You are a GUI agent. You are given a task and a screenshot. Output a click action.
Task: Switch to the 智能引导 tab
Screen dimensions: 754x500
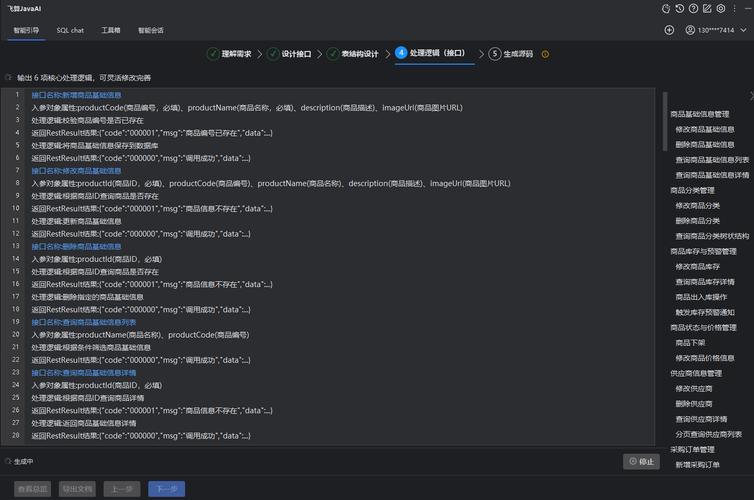[x=26, y=30]
